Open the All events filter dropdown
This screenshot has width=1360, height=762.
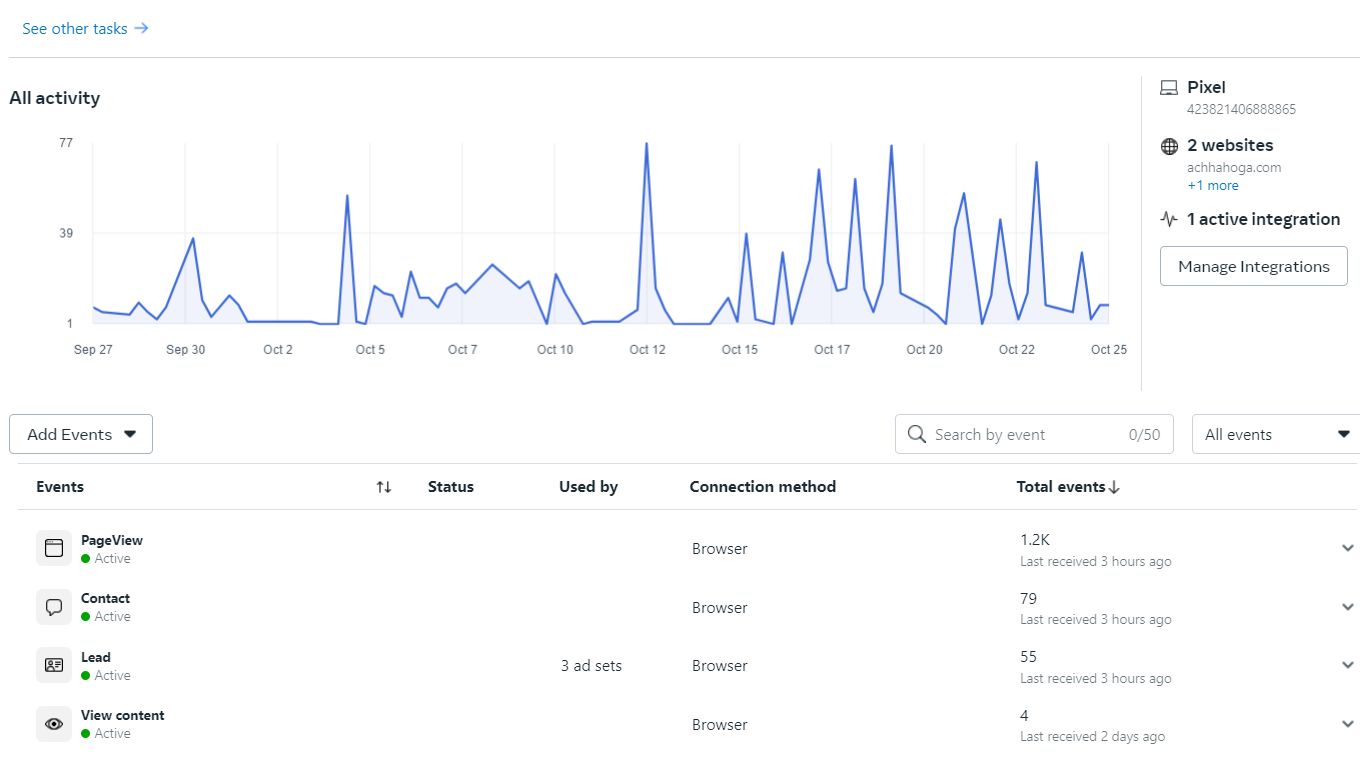(1276, 434)
